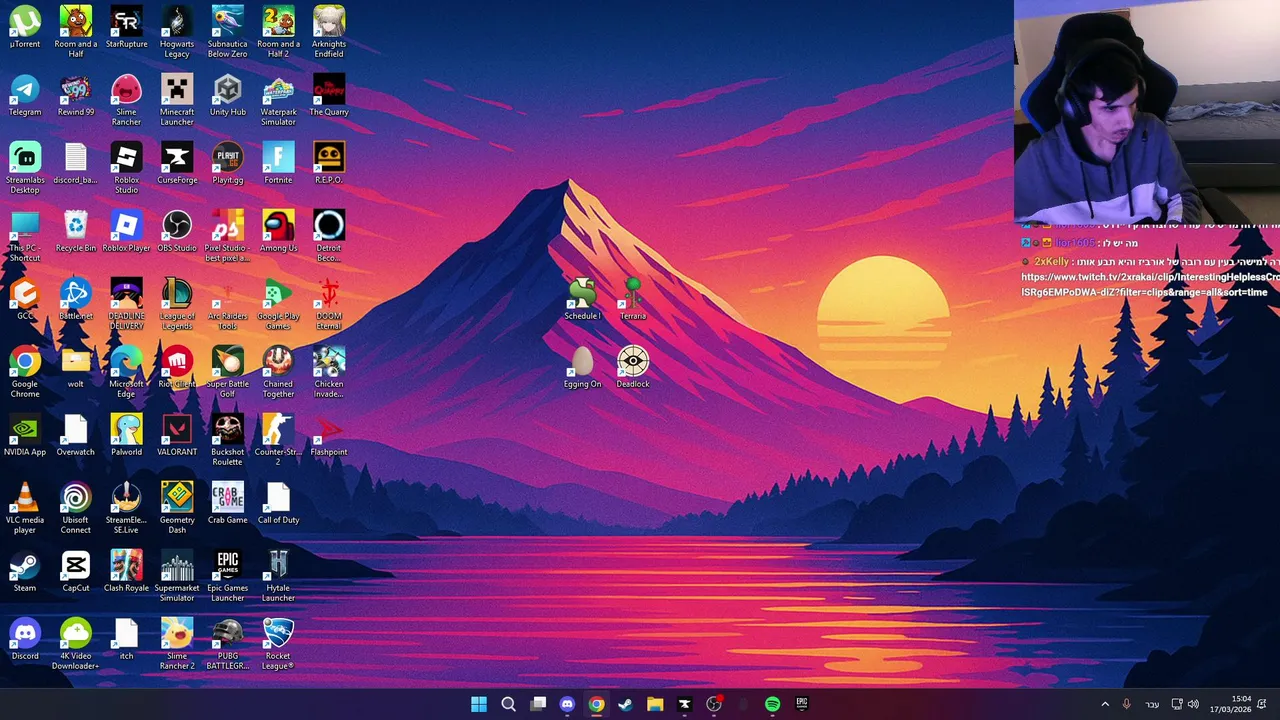Open NVIDIA App

coord(25,436)
